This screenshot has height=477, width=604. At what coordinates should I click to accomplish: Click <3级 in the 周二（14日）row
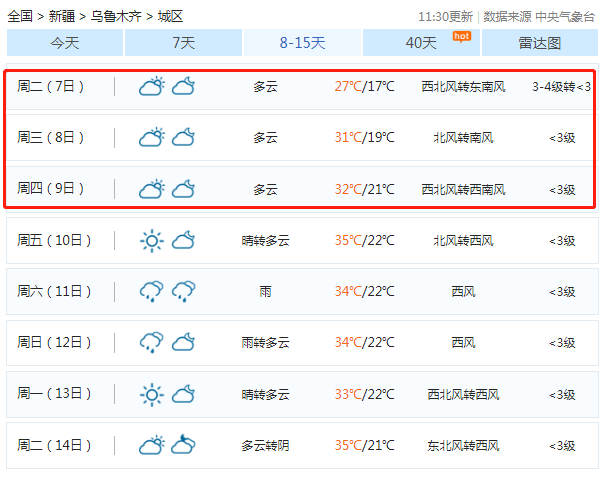pyautogui.click(x=562, y=446)
